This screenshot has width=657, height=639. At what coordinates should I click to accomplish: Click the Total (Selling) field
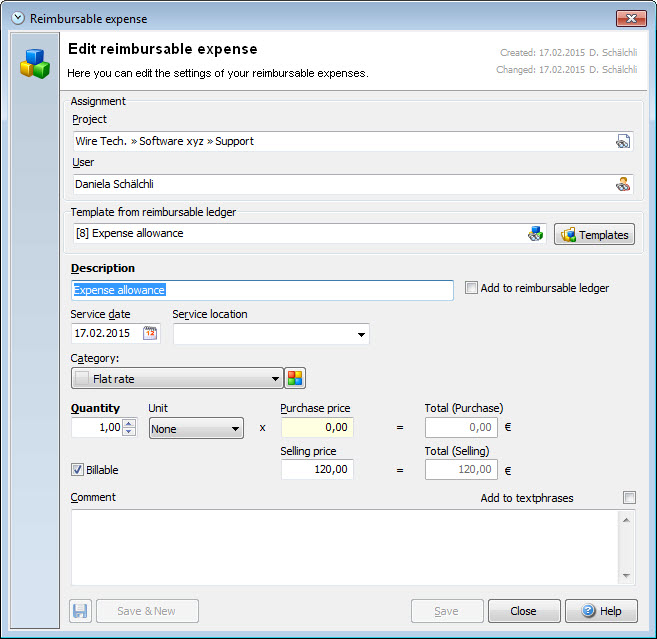(x=461, y=469)
